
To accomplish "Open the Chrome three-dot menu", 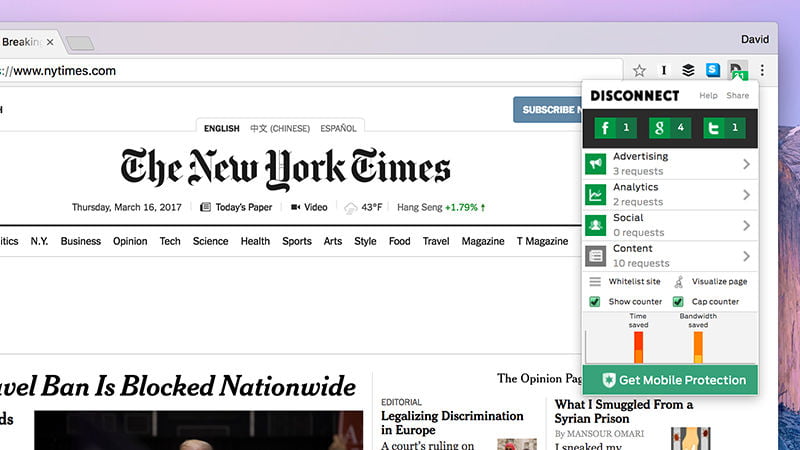I will [x=762, y=70].
